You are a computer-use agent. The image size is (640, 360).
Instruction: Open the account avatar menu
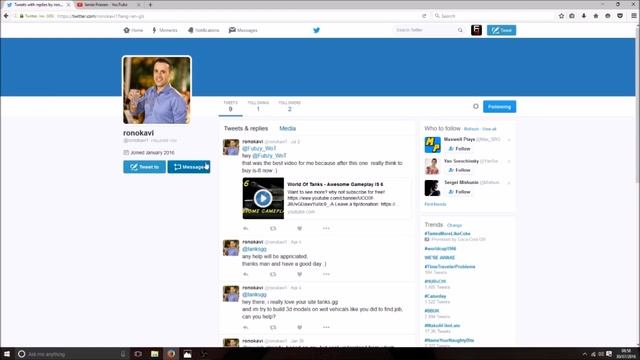click(476, 30)
